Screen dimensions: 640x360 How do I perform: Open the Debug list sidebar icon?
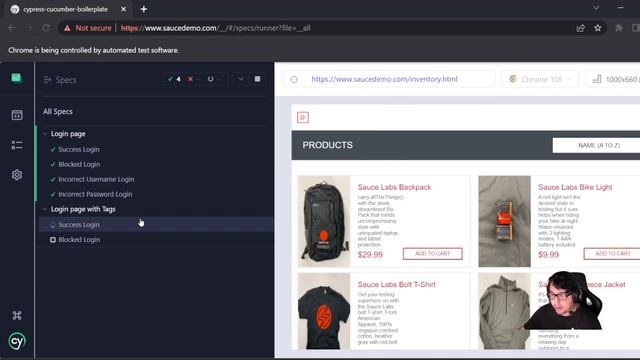pyautogui.click(x=17, y=145)
